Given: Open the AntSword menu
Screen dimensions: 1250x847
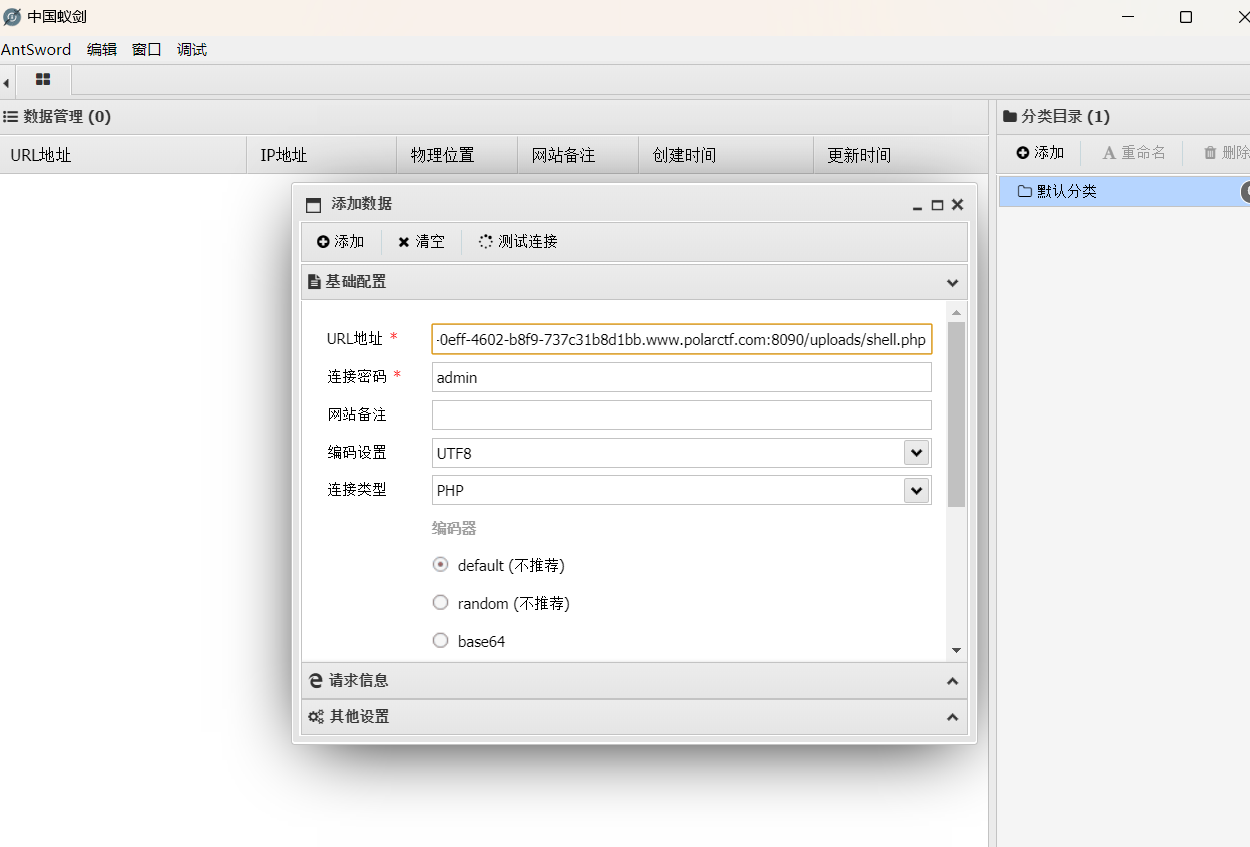Looking at the screenshot, I should pos(36,49).
